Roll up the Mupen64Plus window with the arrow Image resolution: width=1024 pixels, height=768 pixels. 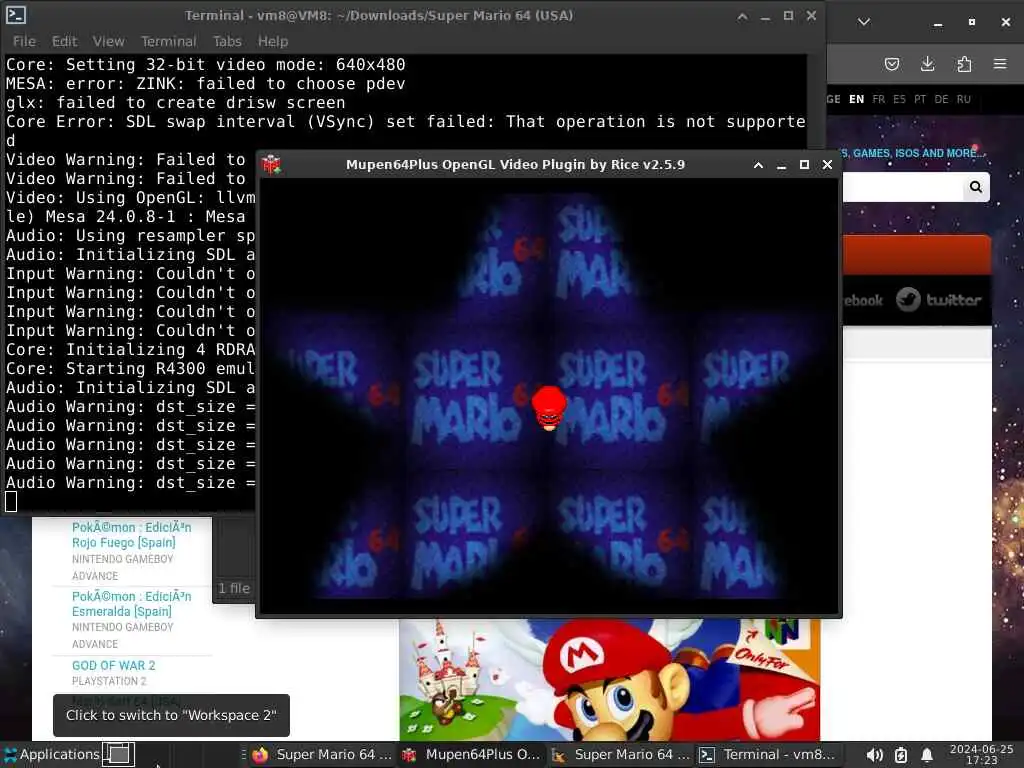(758, 165)
